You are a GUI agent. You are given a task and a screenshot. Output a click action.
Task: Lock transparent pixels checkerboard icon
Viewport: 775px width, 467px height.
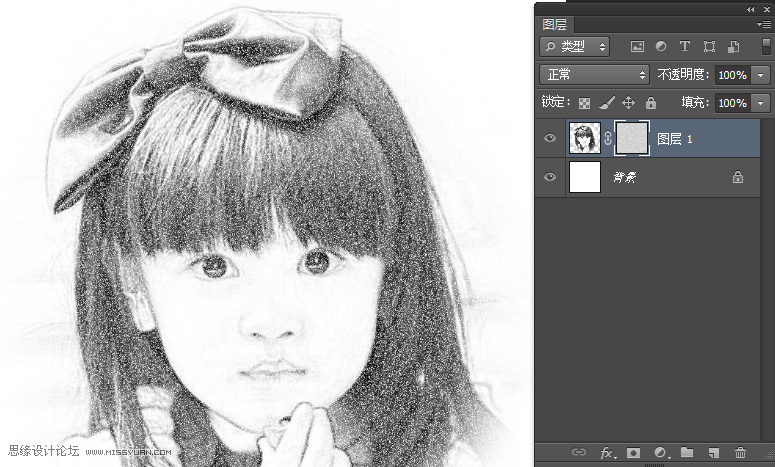click(584, 103)
